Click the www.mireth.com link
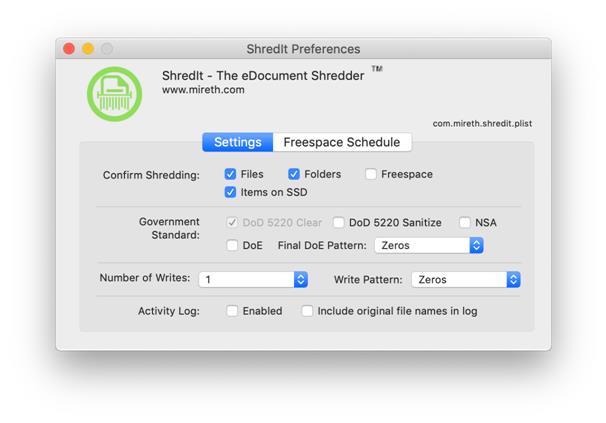Screen dimensions: 606x423 (x=203, y=90)
